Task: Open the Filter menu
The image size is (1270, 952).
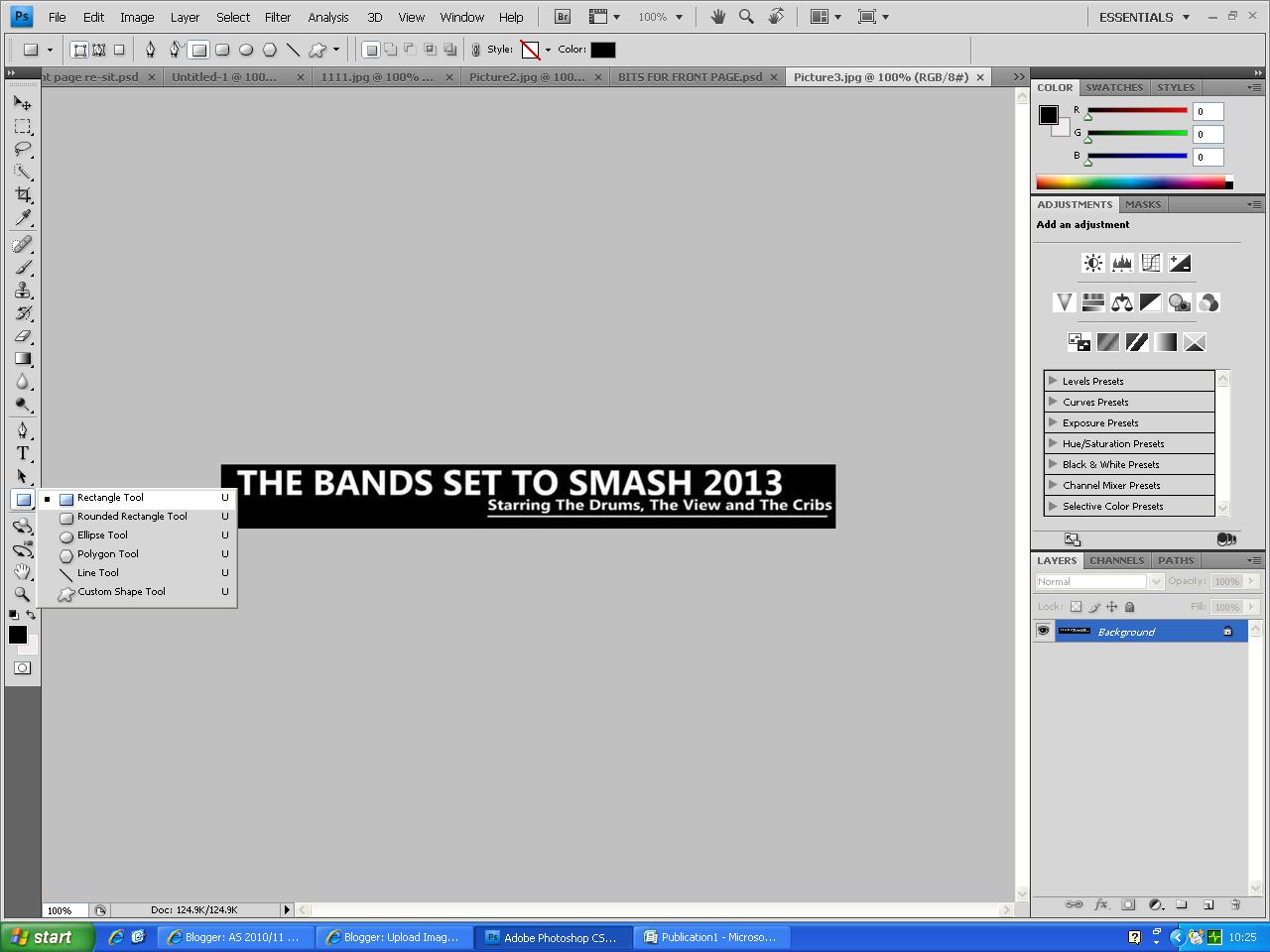Action: [278, 17]
